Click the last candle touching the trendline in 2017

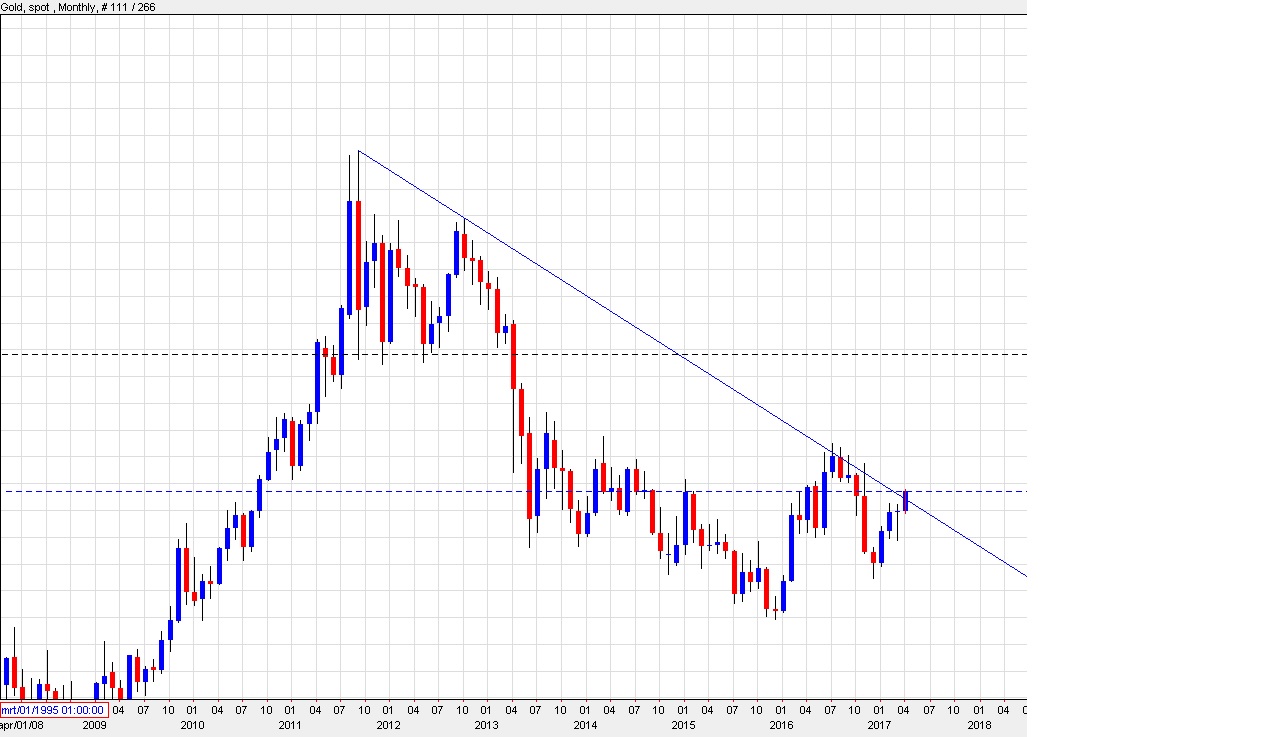906,501
